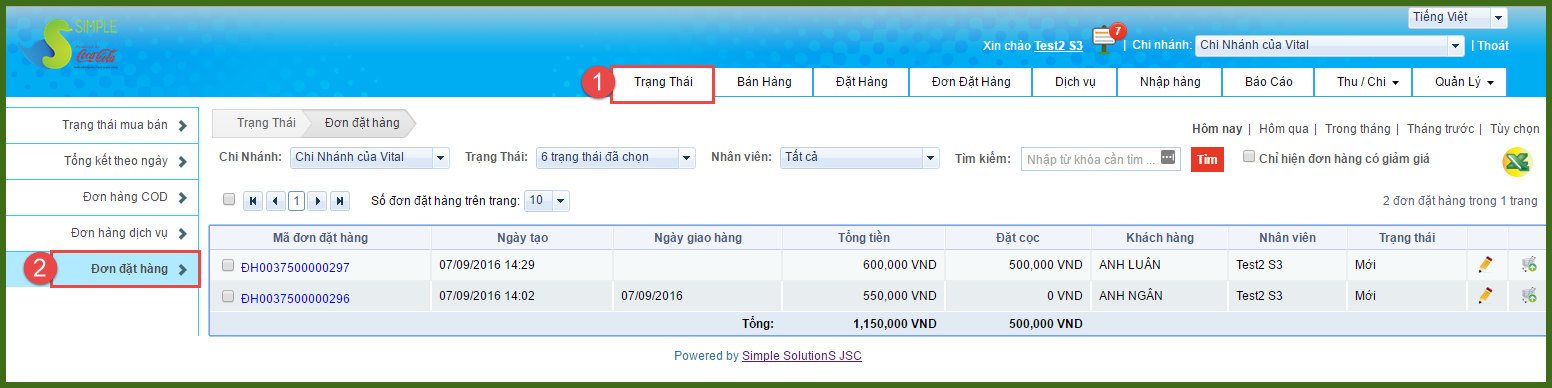Viewport: 1552px width, 388px height.
Task: Click arrow beside Đơn hàng COD
Action: click(182, 197)
